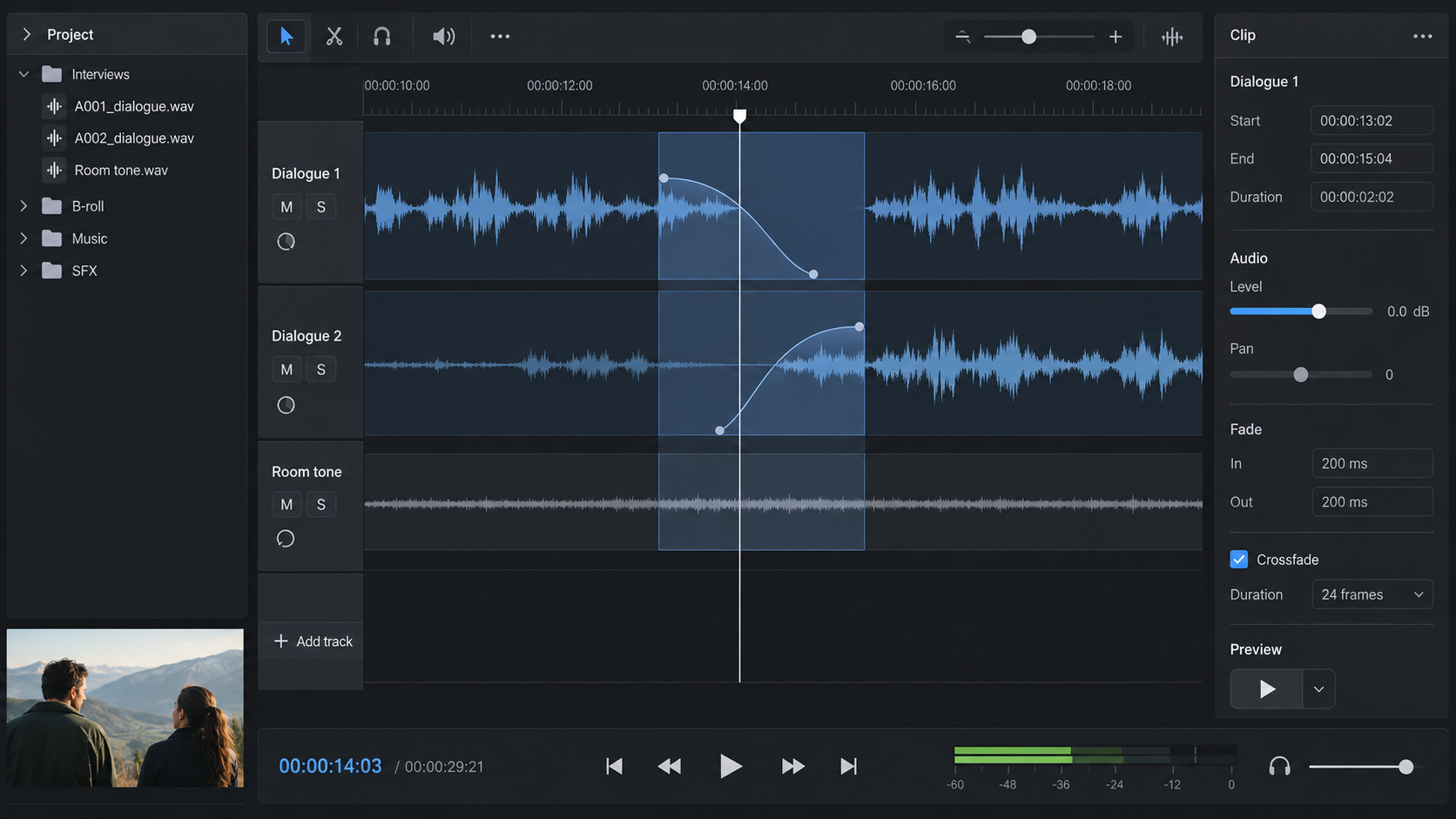Click the rewind button
This screenshot has width=1456, height=819.
(x=669, y=766)
